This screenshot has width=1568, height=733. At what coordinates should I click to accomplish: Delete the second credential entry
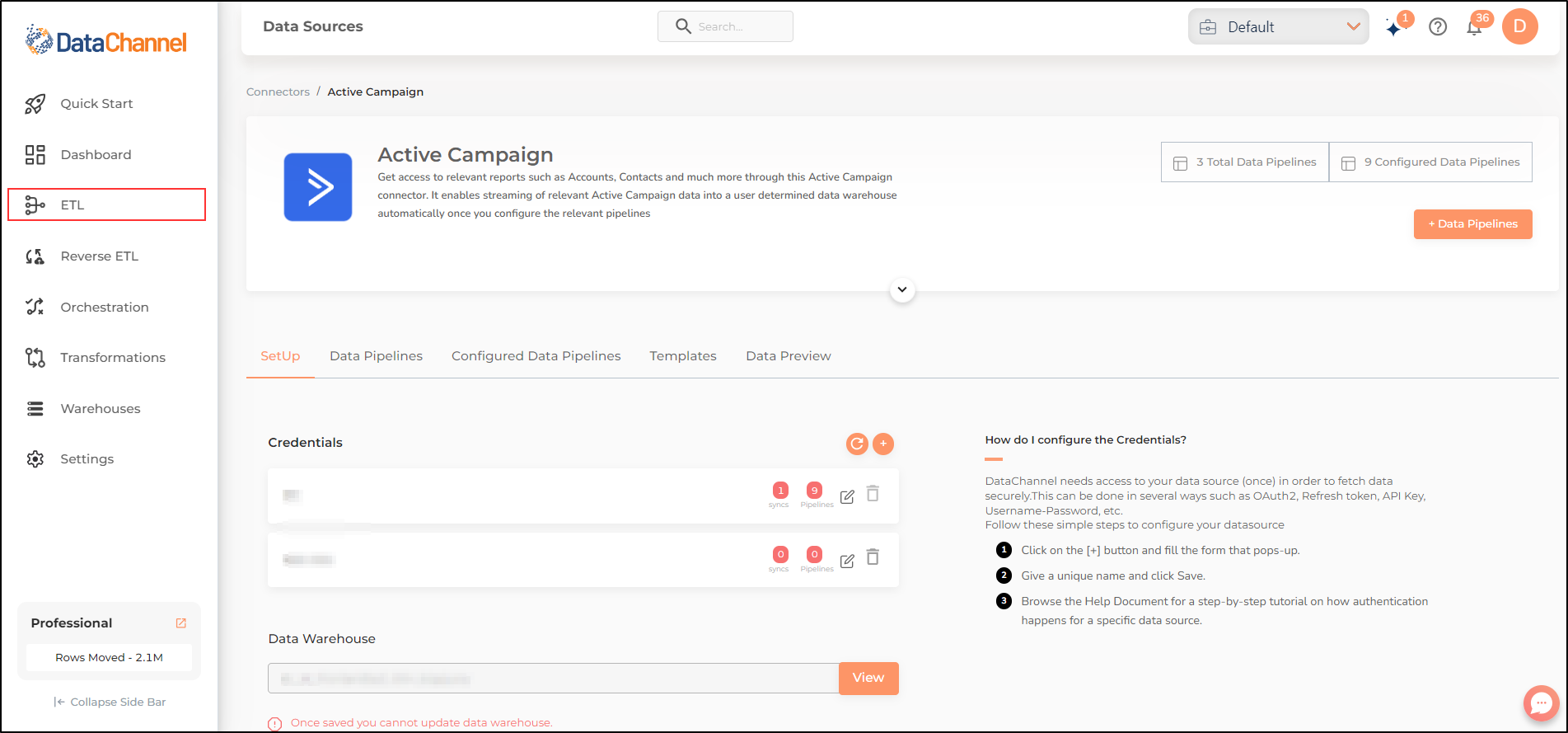click(873, 557)
